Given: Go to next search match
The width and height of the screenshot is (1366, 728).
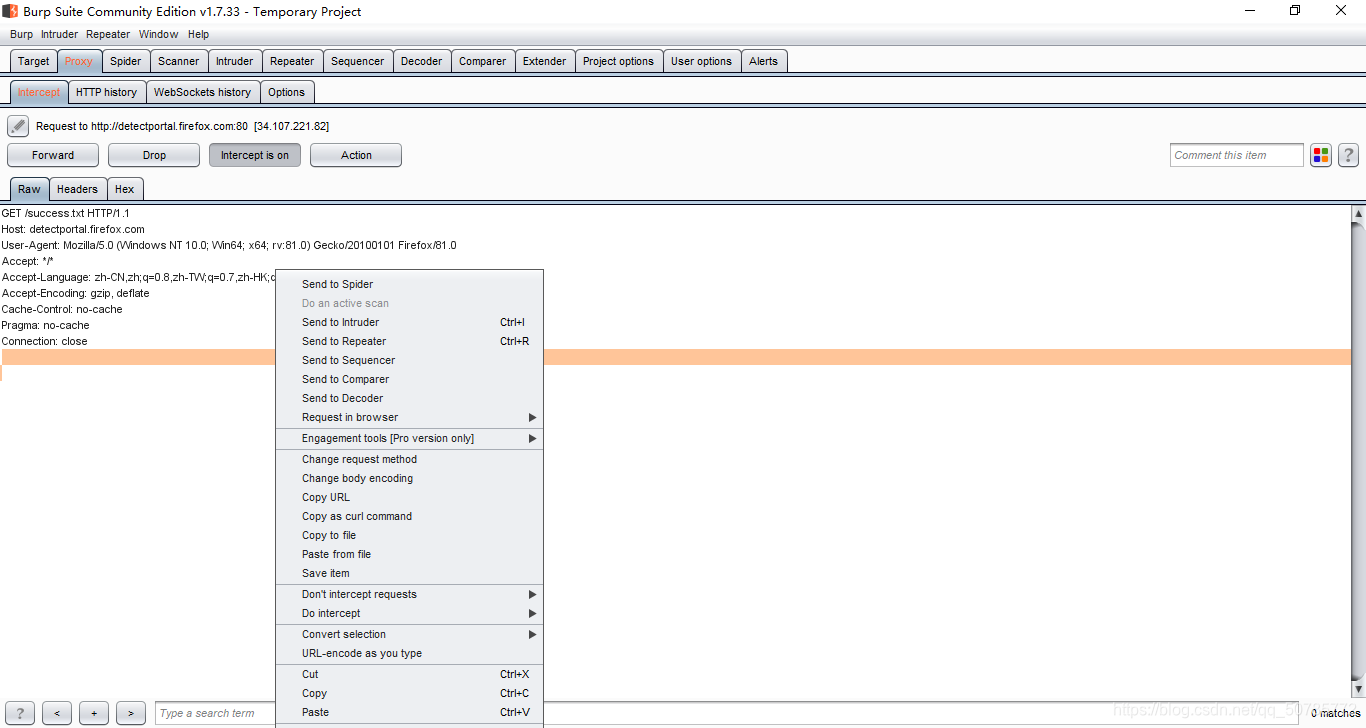Looking at the screenshot, I should 131,713.
